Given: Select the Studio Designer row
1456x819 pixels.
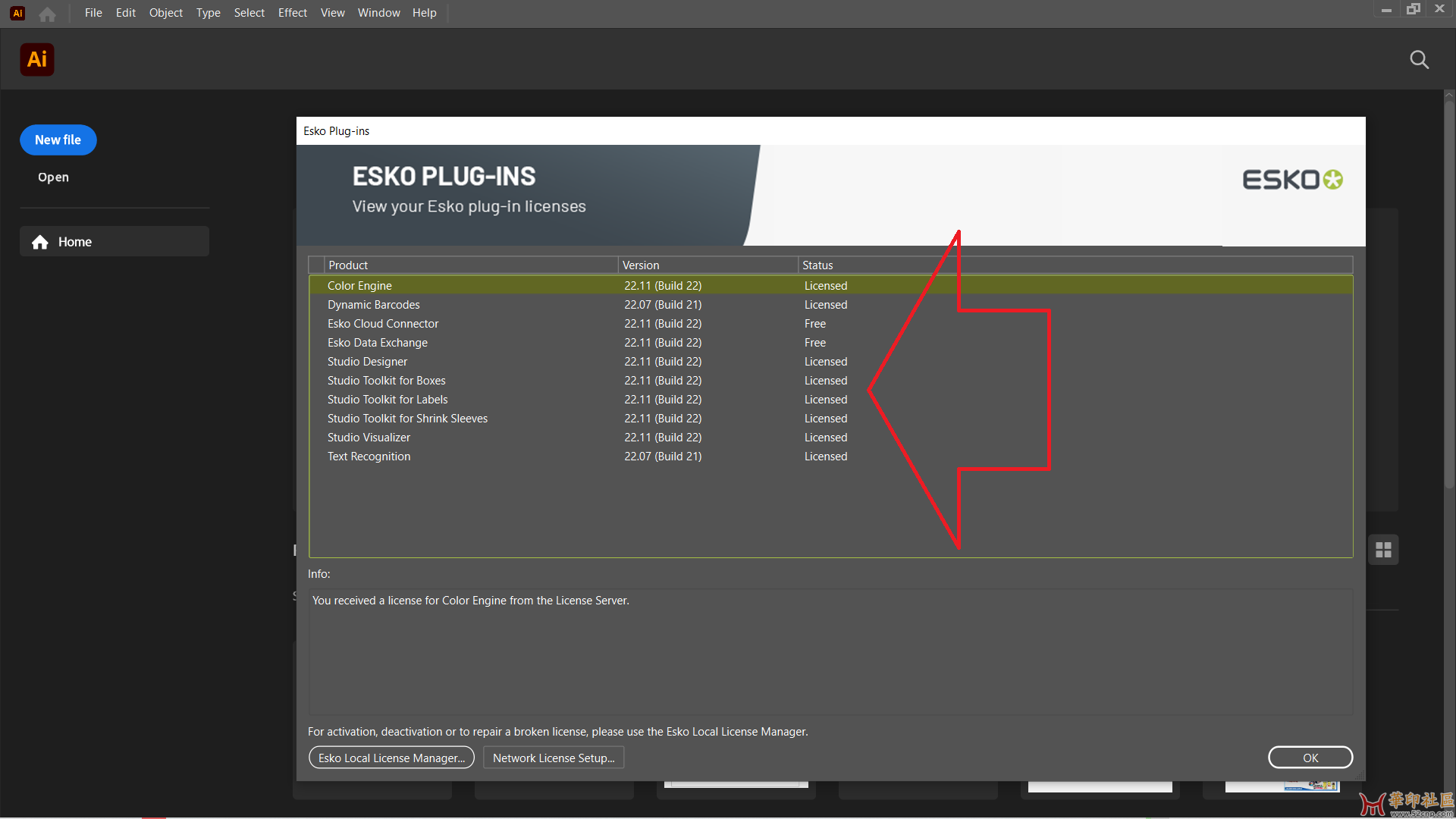Looking at the screenshot, I should coord(831,362).
